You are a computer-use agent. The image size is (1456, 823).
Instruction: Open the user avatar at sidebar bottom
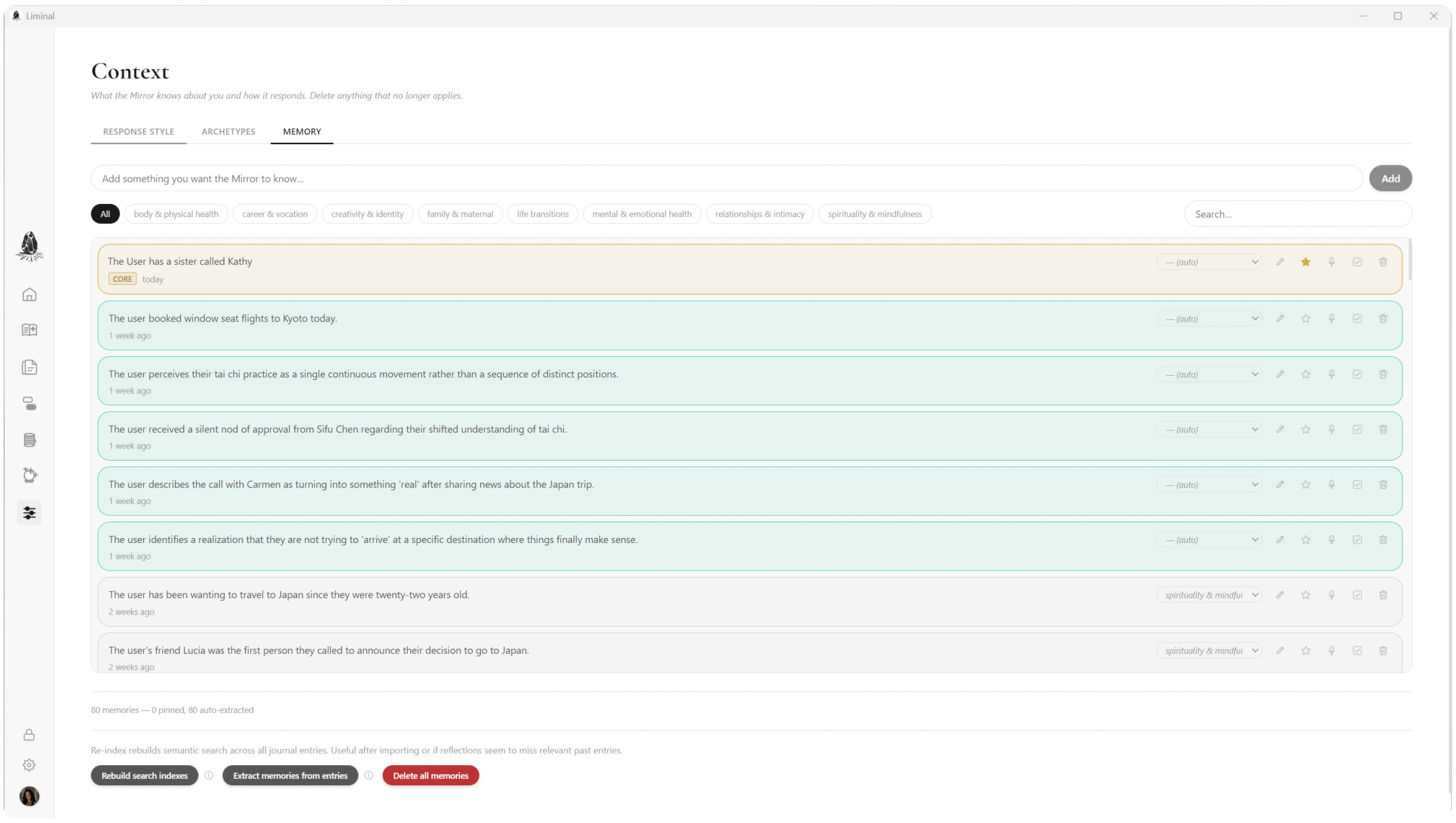[29, 797]
